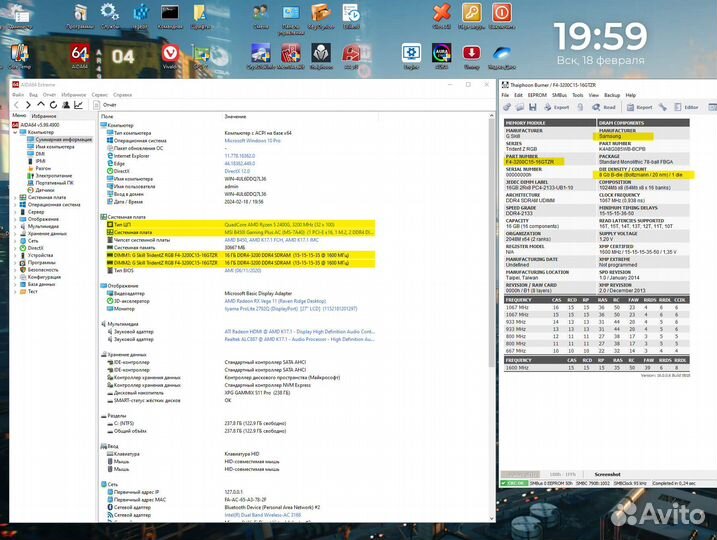Expand the Отображение tree node
The width and height of the screenshot is (717, 540).
(15, 219)
